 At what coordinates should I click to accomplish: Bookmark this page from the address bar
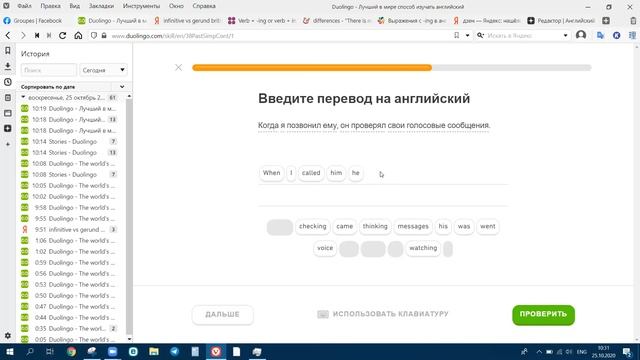[456, 36]
